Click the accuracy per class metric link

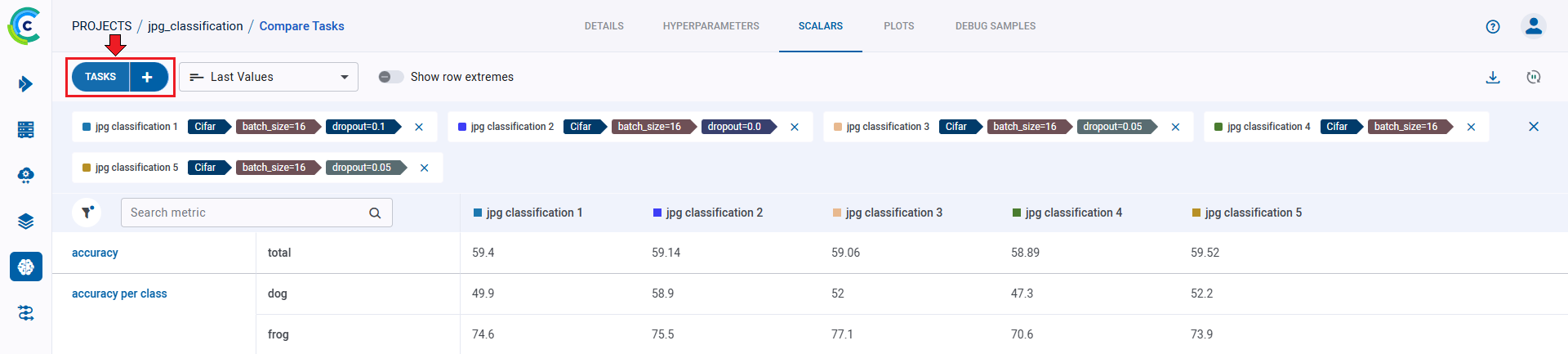pos(119,294)
